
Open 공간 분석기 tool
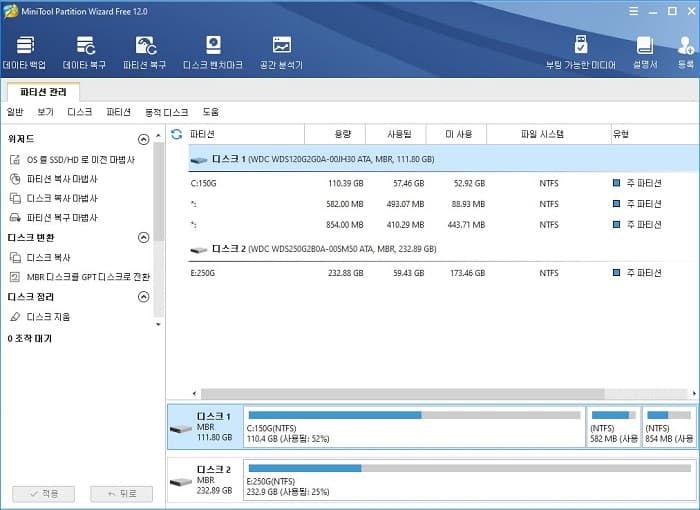(x=281, y=53)
